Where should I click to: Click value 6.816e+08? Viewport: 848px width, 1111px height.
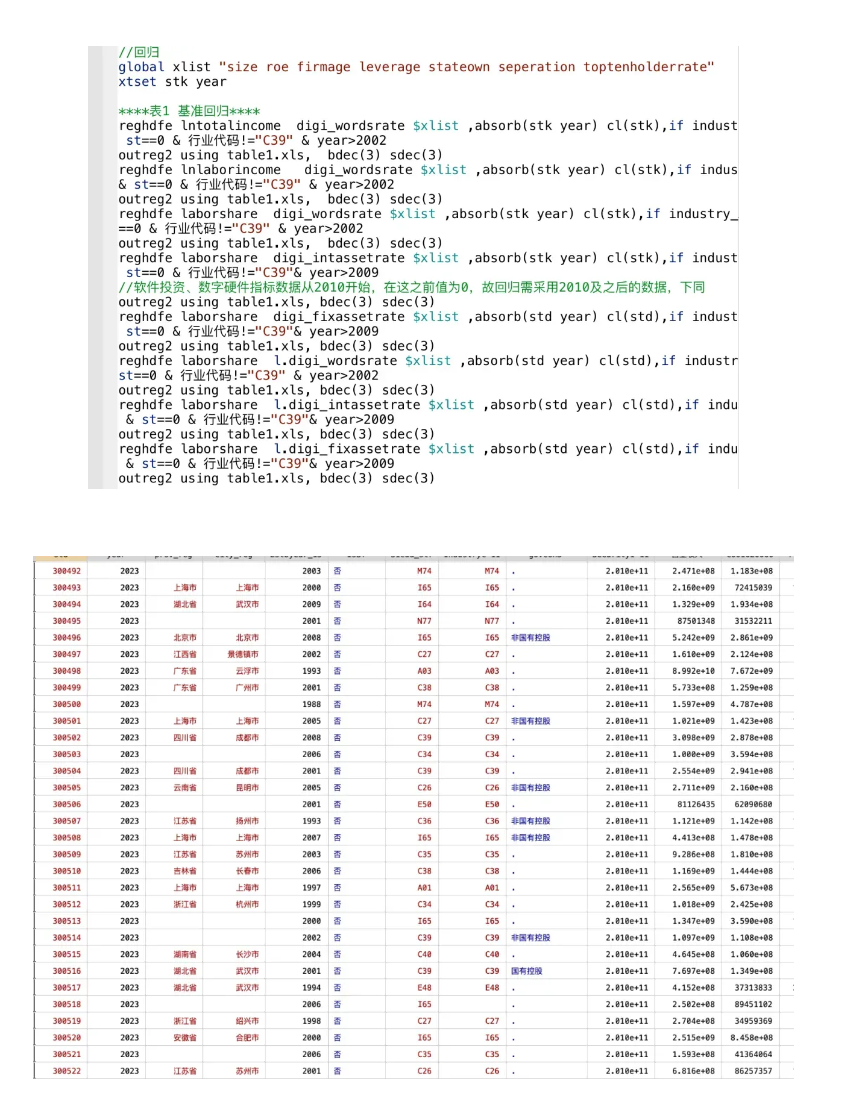pyautogui.click(x=694, y=1071)
